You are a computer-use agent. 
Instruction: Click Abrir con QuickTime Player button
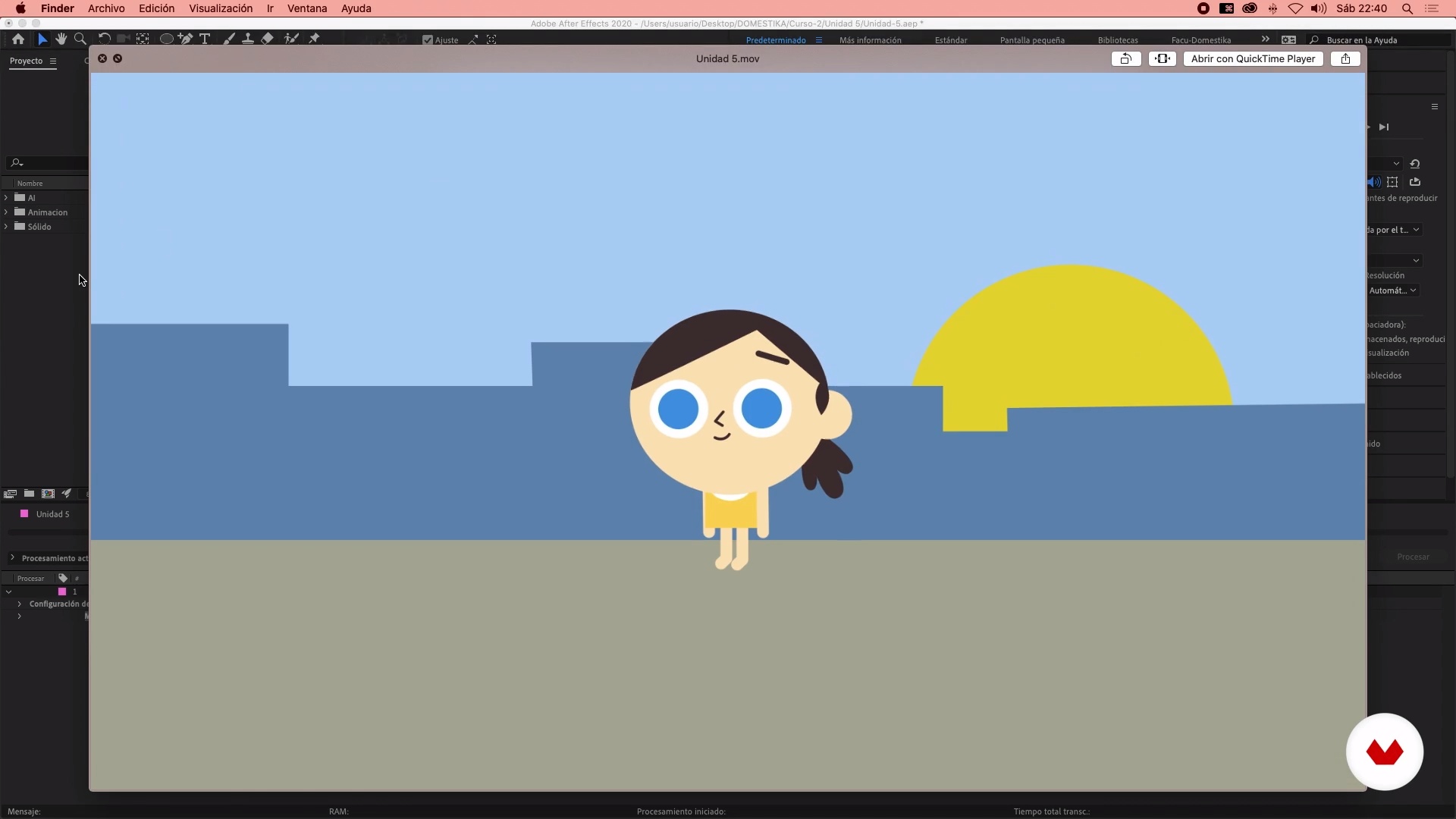1253,58
